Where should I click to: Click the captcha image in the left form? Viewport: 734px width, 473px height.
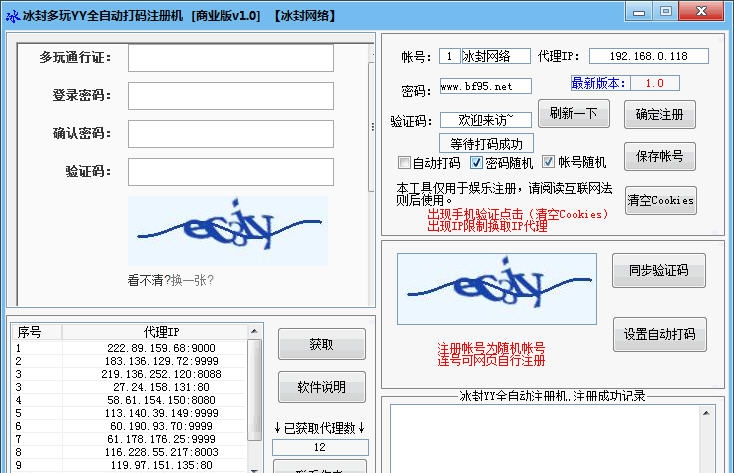tap(228, 230)
